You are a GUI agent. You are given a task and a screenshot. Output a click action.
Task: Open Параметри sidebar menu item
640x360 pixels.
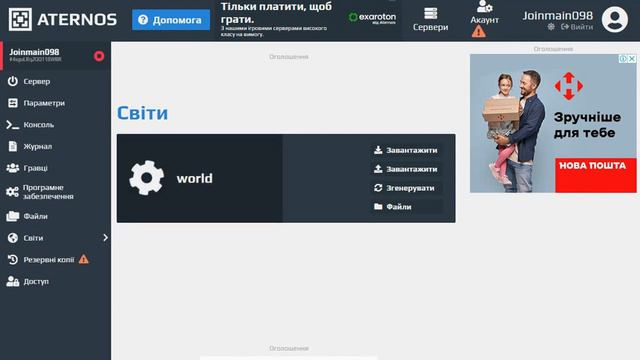pos(56,103)
